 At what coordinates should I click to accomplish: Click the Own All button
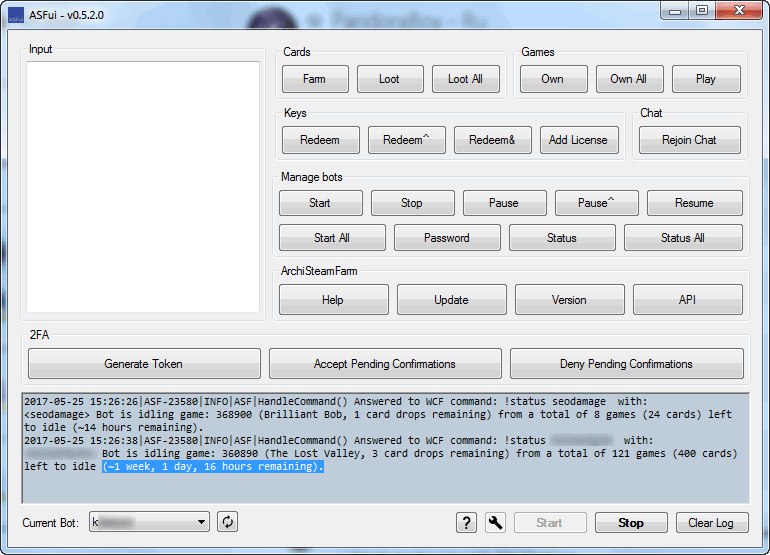(x=630, y=79)
